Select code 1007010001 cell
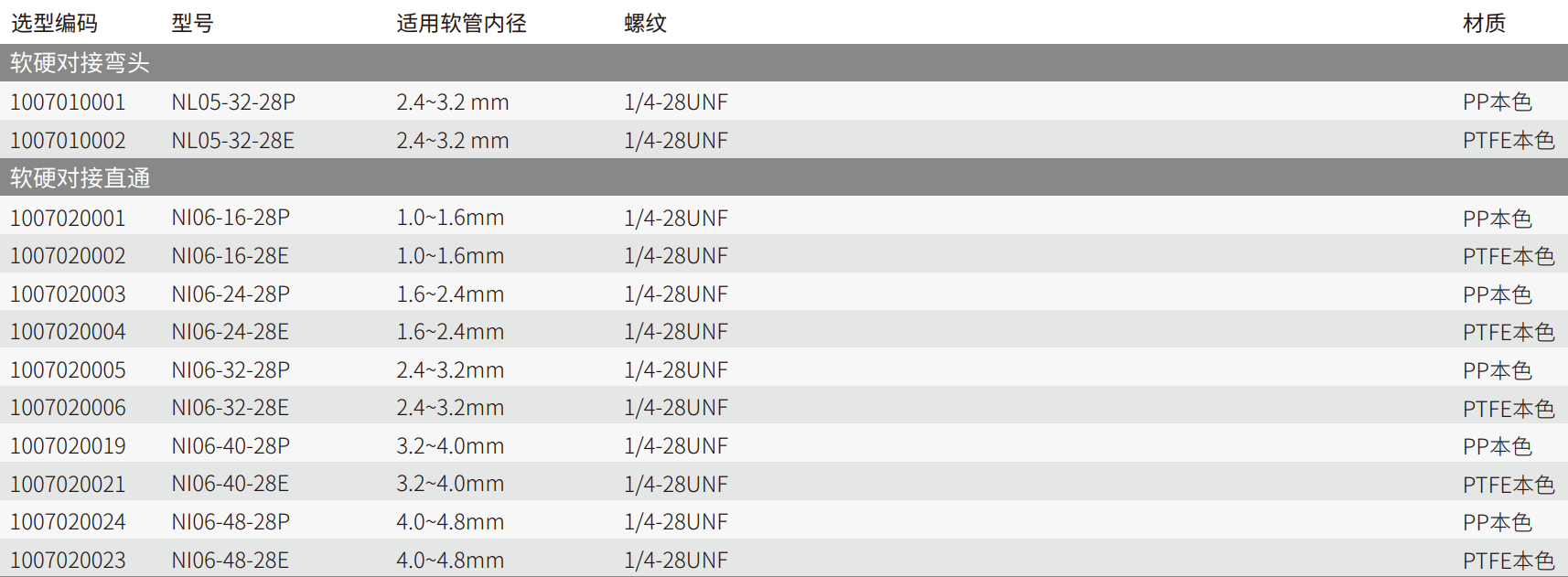 click(x=68, y=102)
